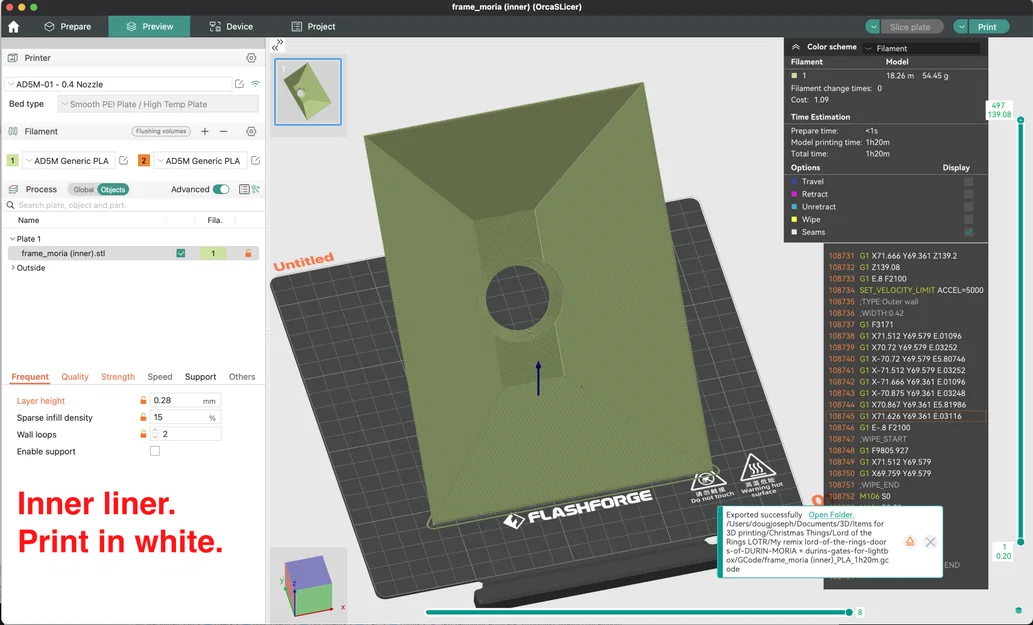The height and width of the screenshot is (625, 1033).
Task: Click the compare presets icon
Action: click(x=256, y=190)
